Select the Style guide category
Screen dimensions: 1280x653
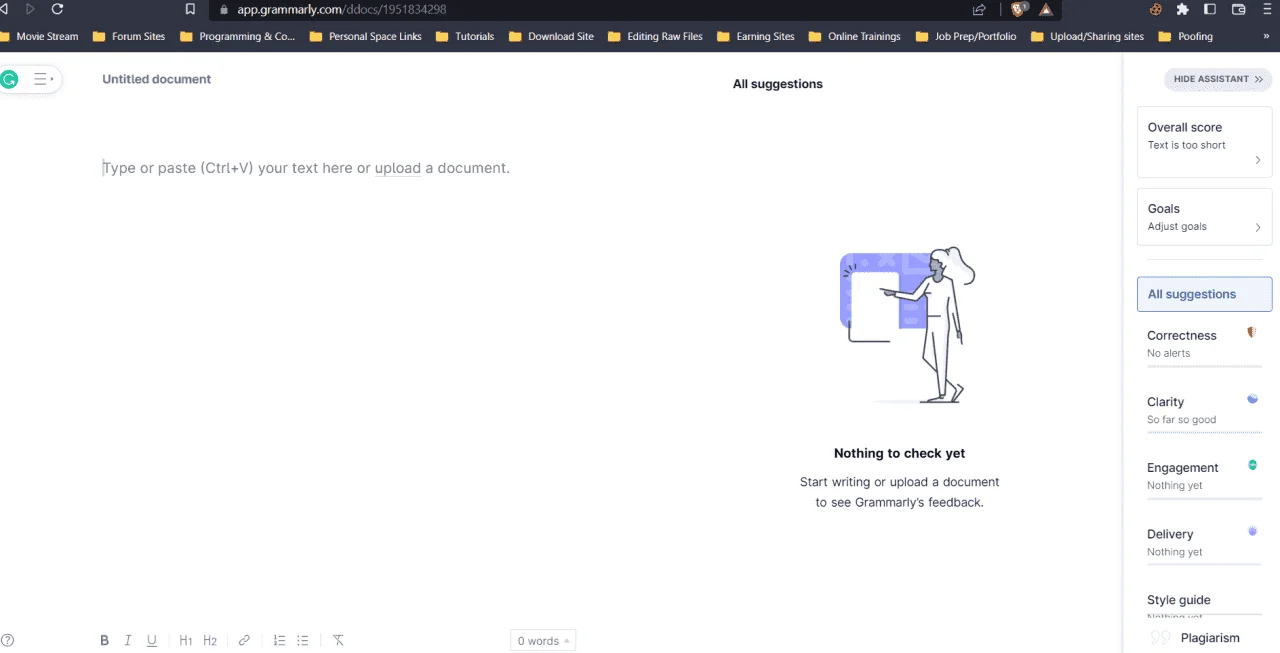(1204, 604)
